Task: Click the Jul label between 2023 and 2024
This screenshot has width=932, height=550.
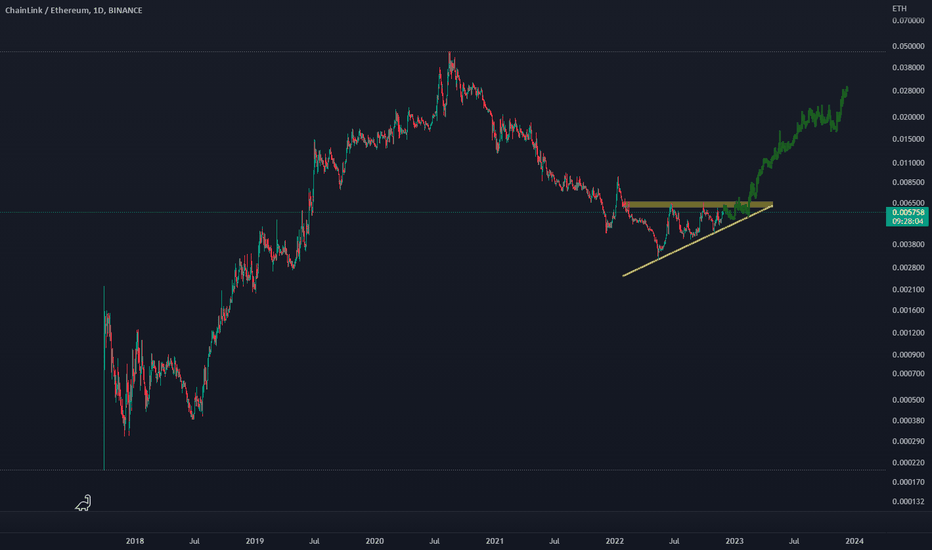Action: (794, 541)
